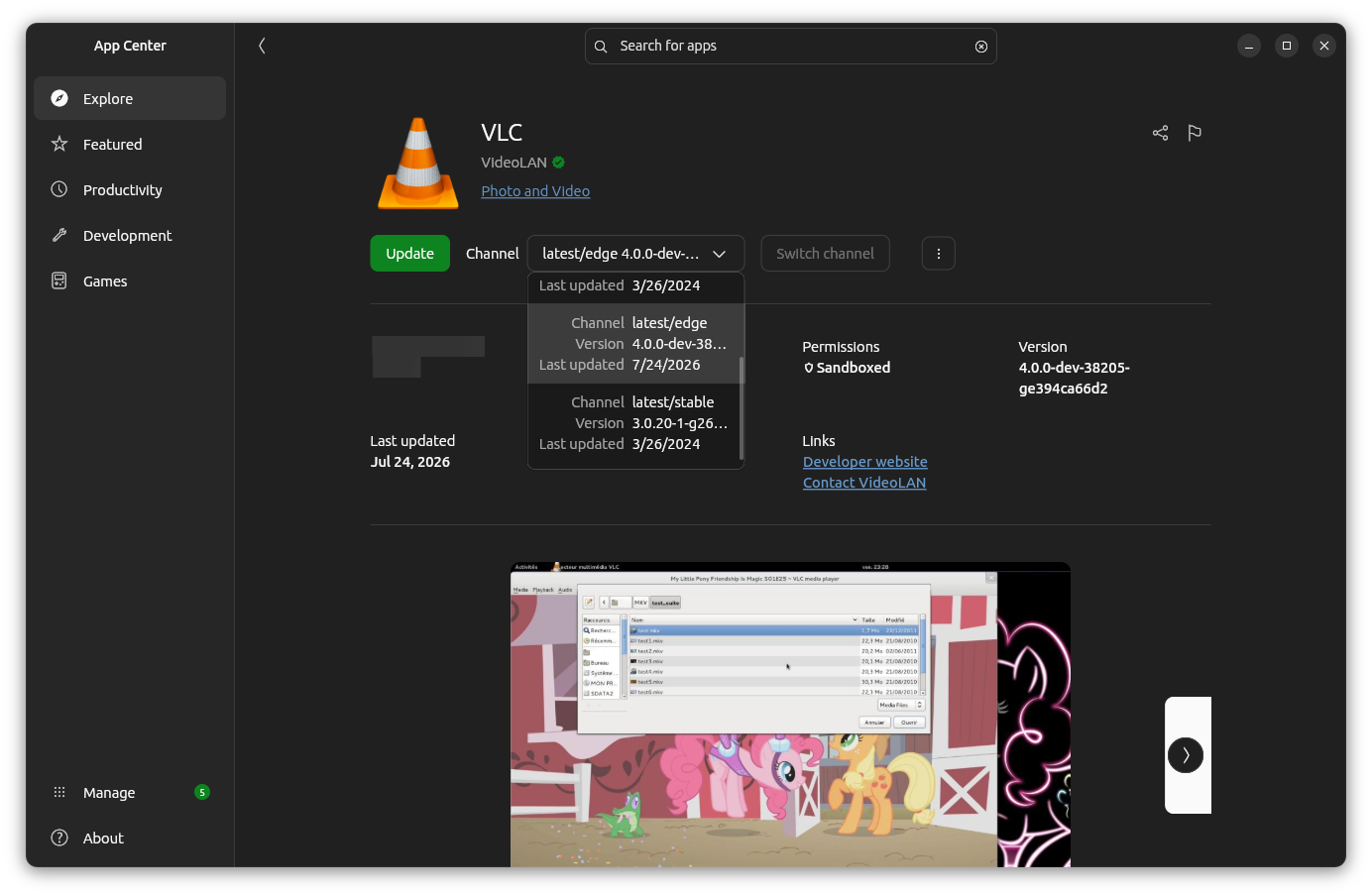Open the three-dot more options menu
Viewport: 1372px width, 896px height.
pos(939,254)
